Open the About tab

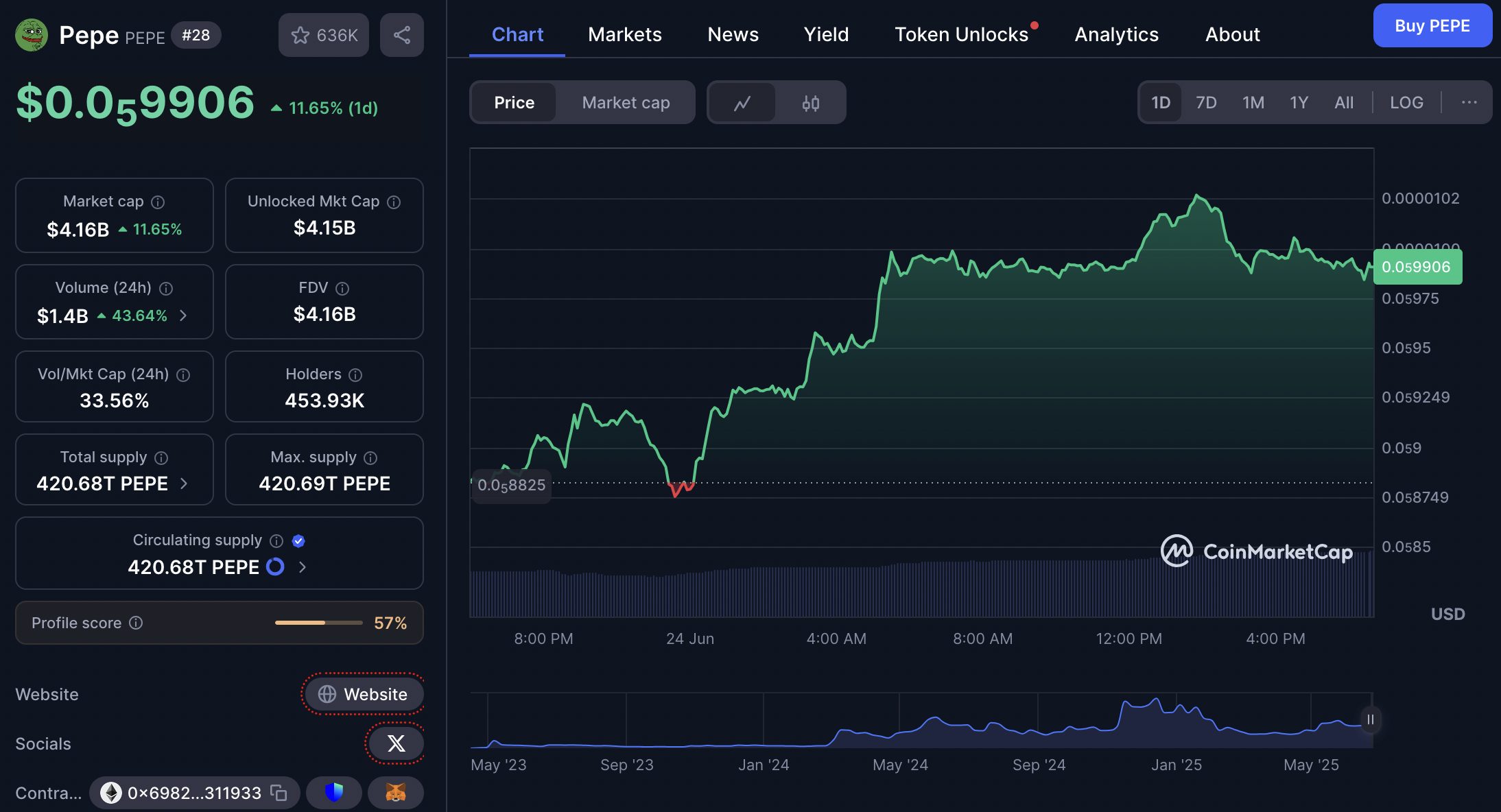1232,34
